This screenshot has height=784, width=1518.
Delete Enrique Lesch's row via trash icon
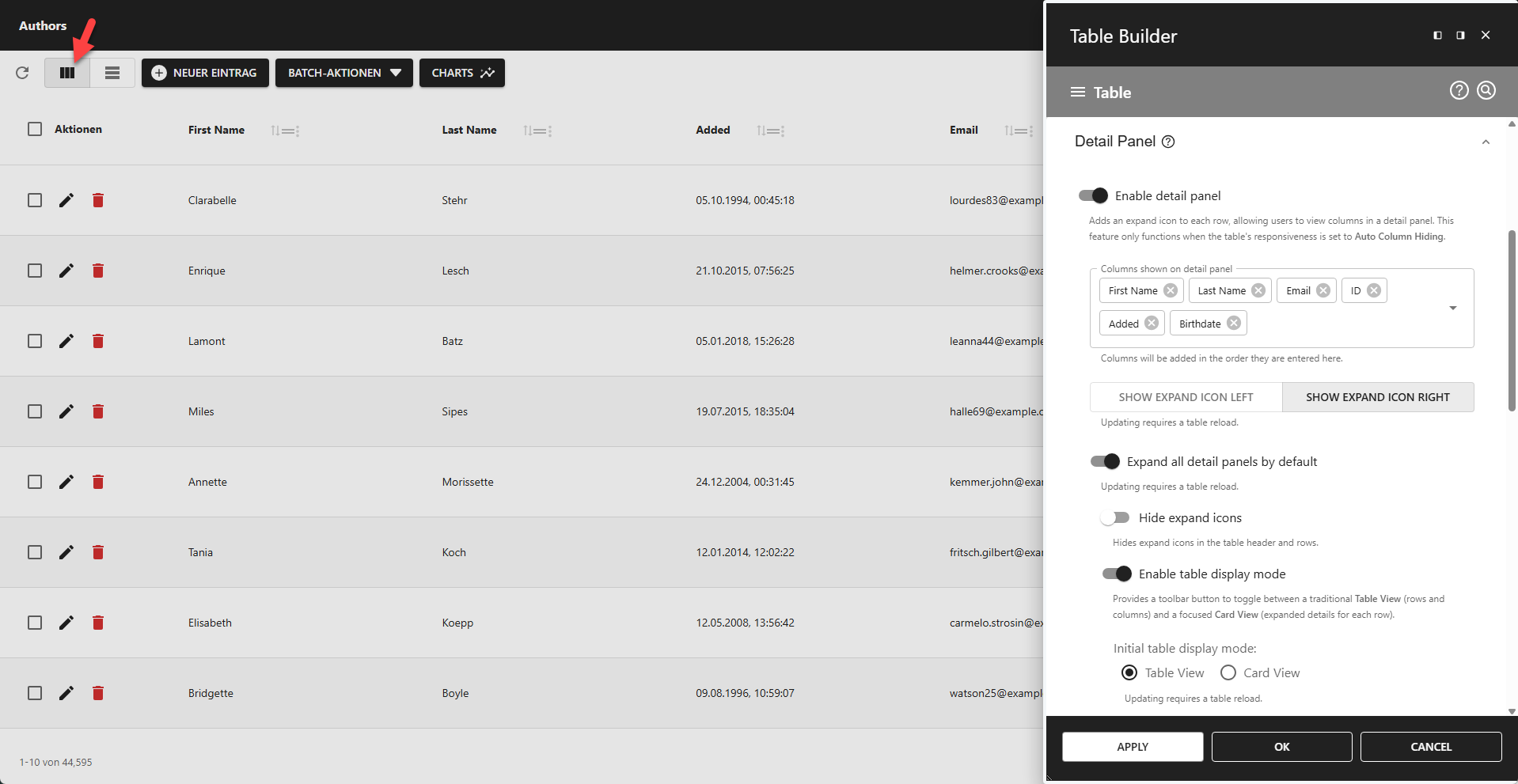point(97,270)
